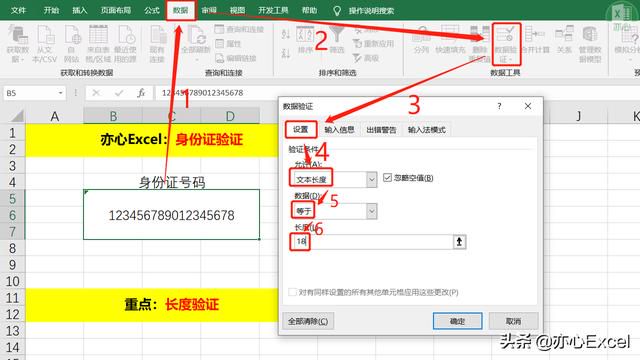Click 编辑链接 (Edit Links) in ribbon
Image resolution: width=640 pixels, height=360 pixels.
[x=236, y=58]
